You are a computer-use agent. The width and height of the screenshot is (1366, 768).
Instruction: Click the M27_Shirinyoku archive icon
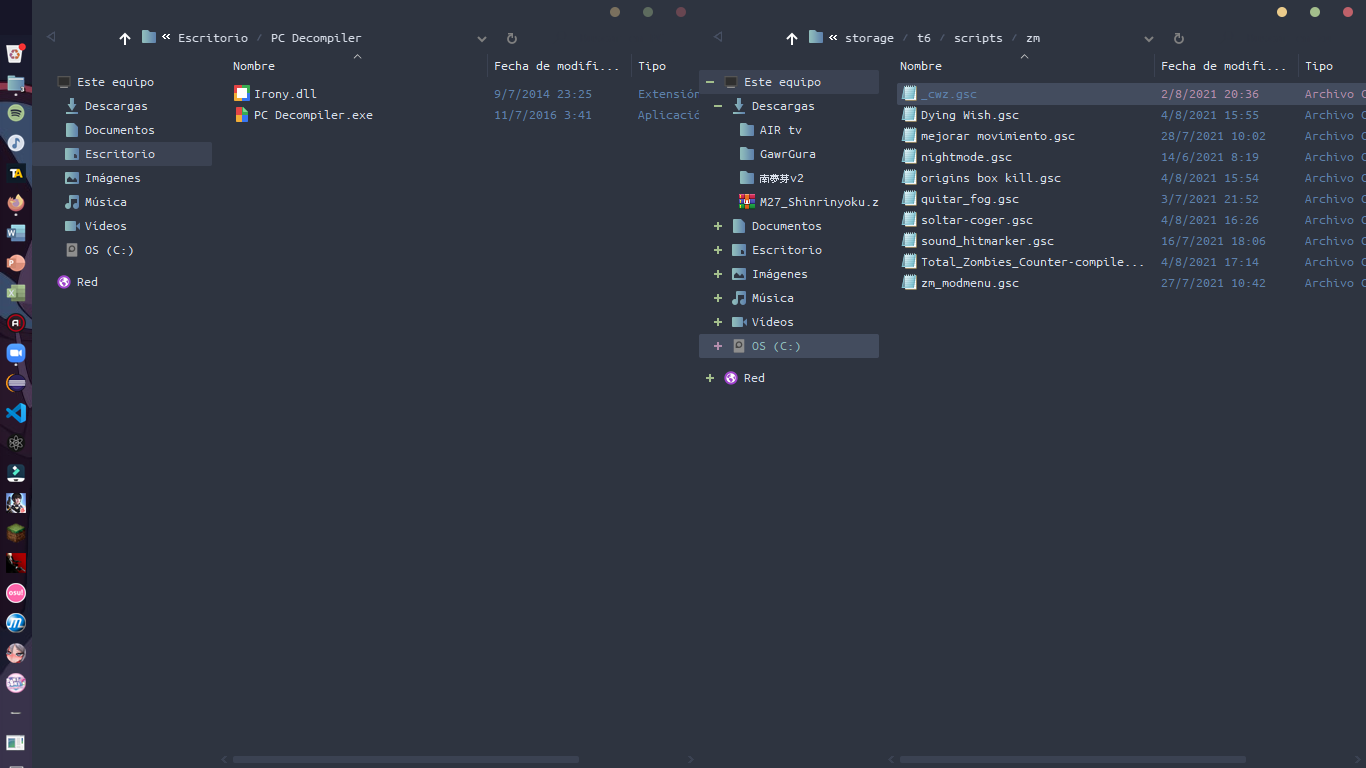click(747, 202)
